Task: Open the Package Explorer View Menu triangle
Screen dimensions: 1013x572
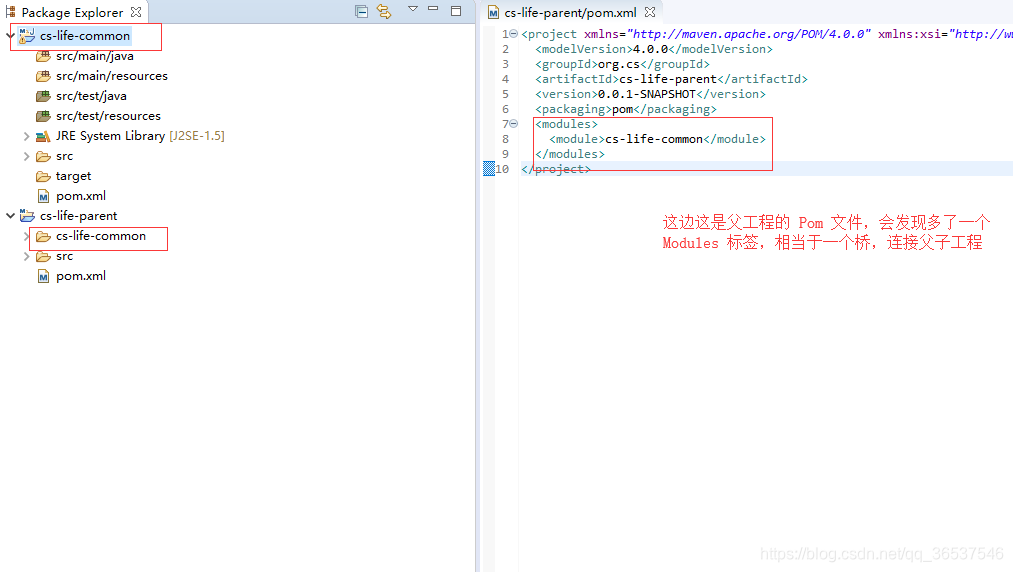Action: pyautogui.click(x=412, y=8)
